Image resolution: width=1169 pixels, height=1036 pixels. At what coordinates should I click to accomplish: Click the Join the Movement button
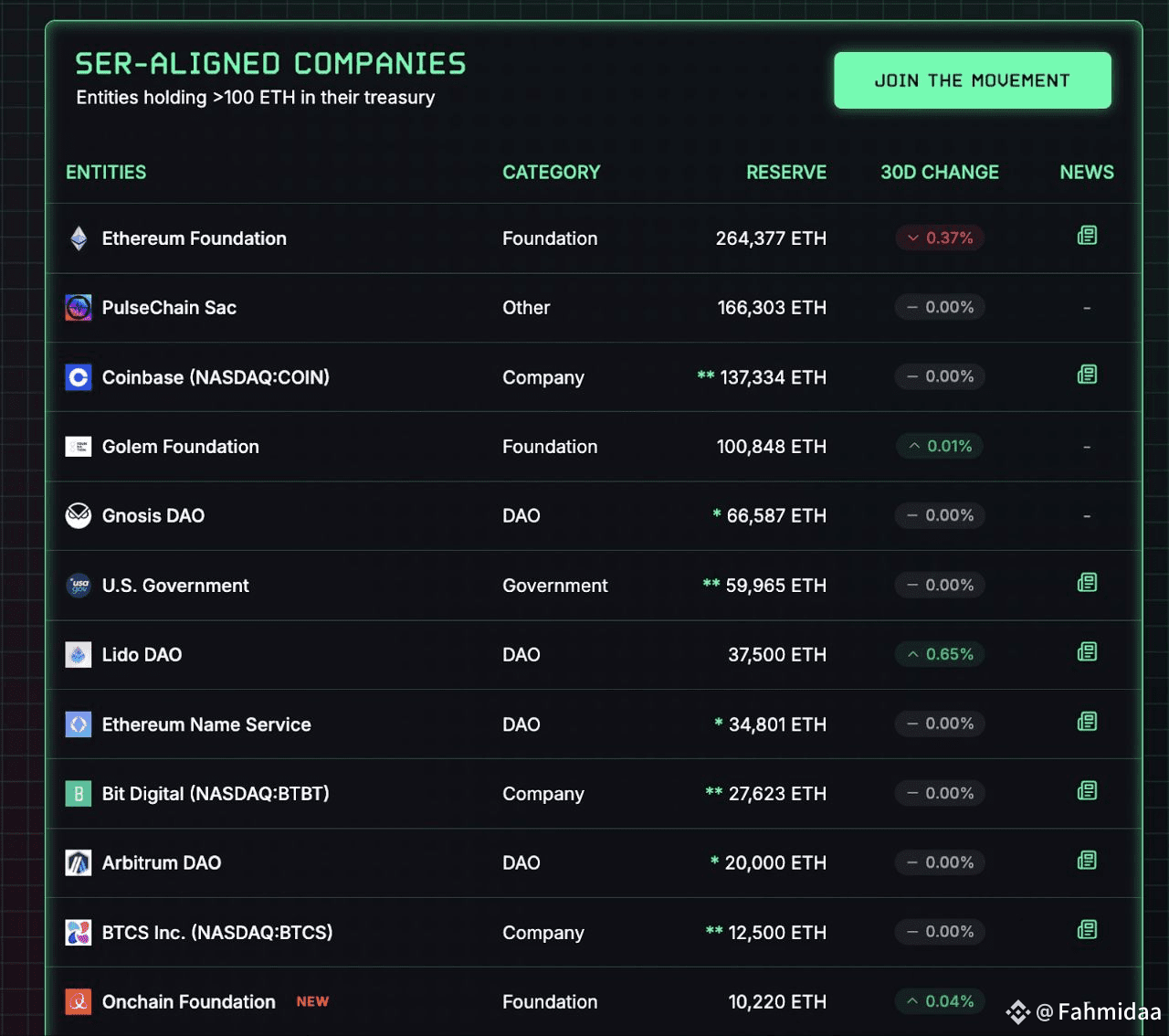click(973, 80)
